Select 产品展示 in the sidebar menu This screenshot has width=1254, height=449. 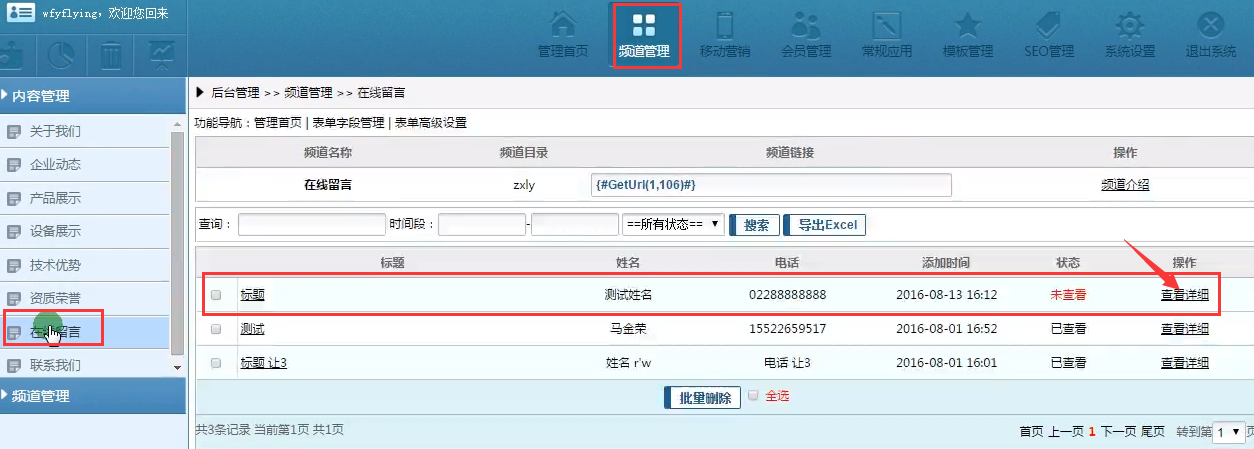(x=55, y=198)
